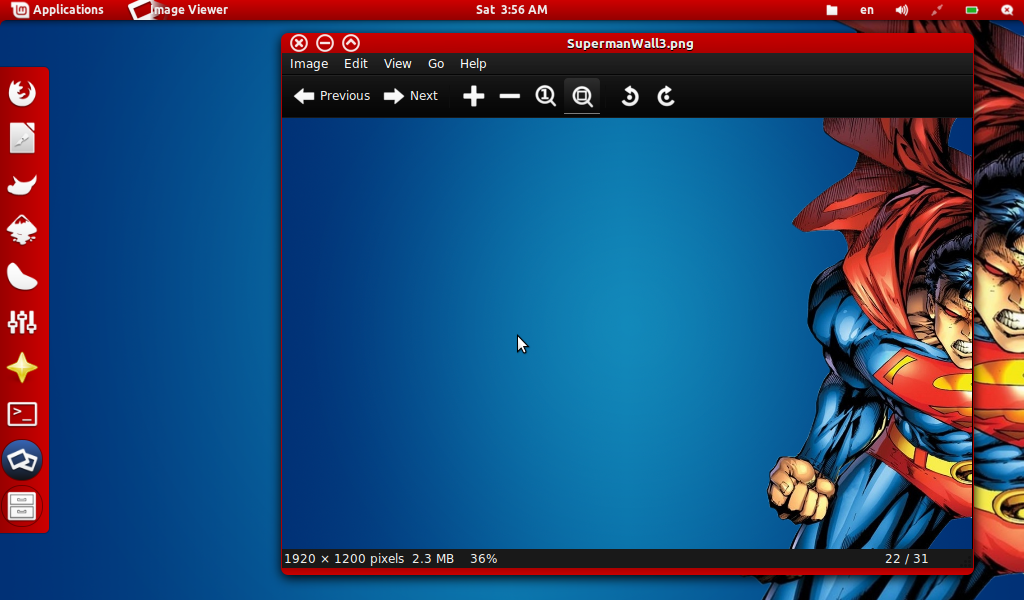Open the volume control in tray
The image size is (1024, 600).
click(x=902, y=10)
